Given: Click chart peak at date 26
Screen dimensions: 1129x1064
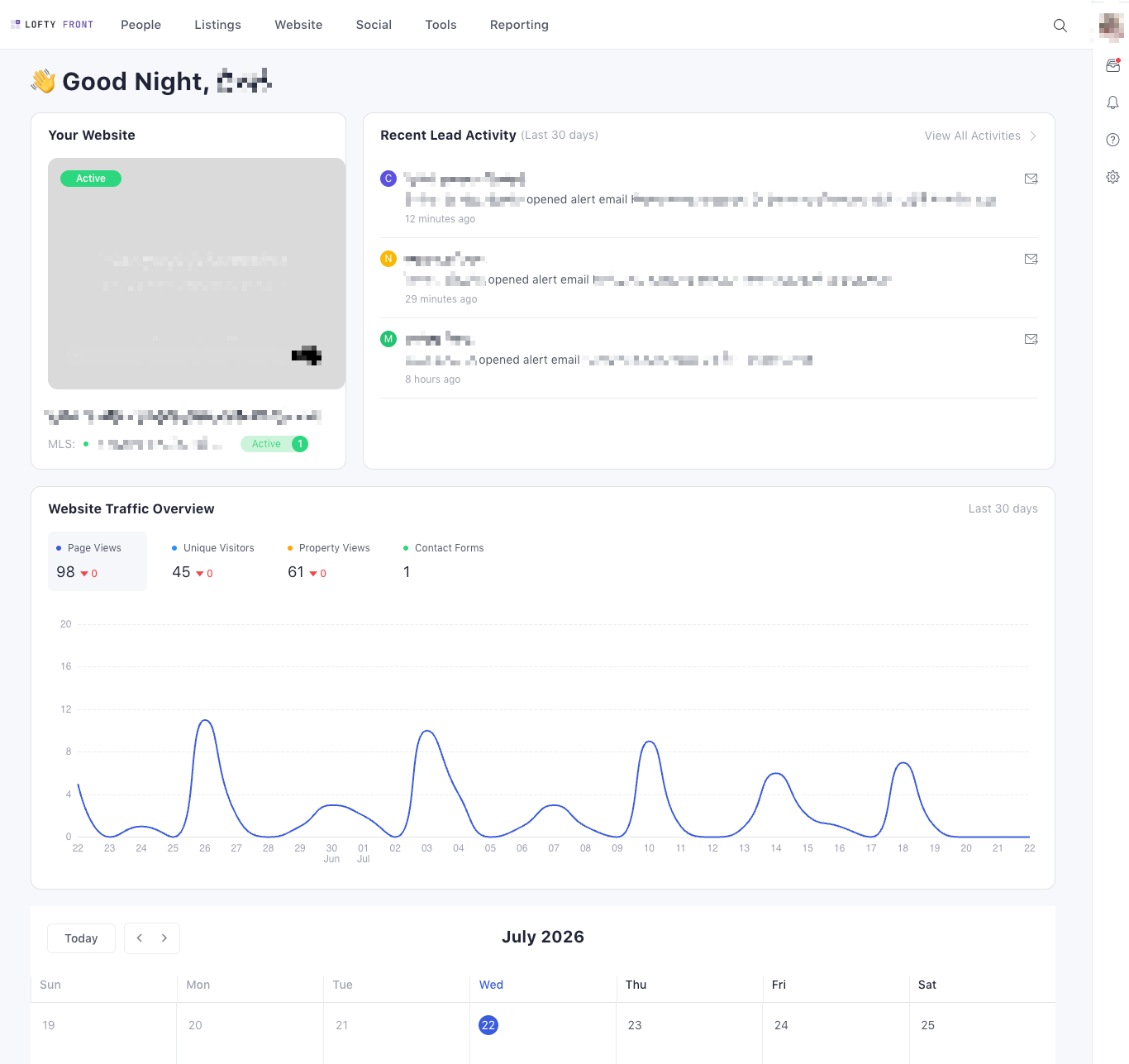Looking at the screenshot, I should tap(205, 721).
